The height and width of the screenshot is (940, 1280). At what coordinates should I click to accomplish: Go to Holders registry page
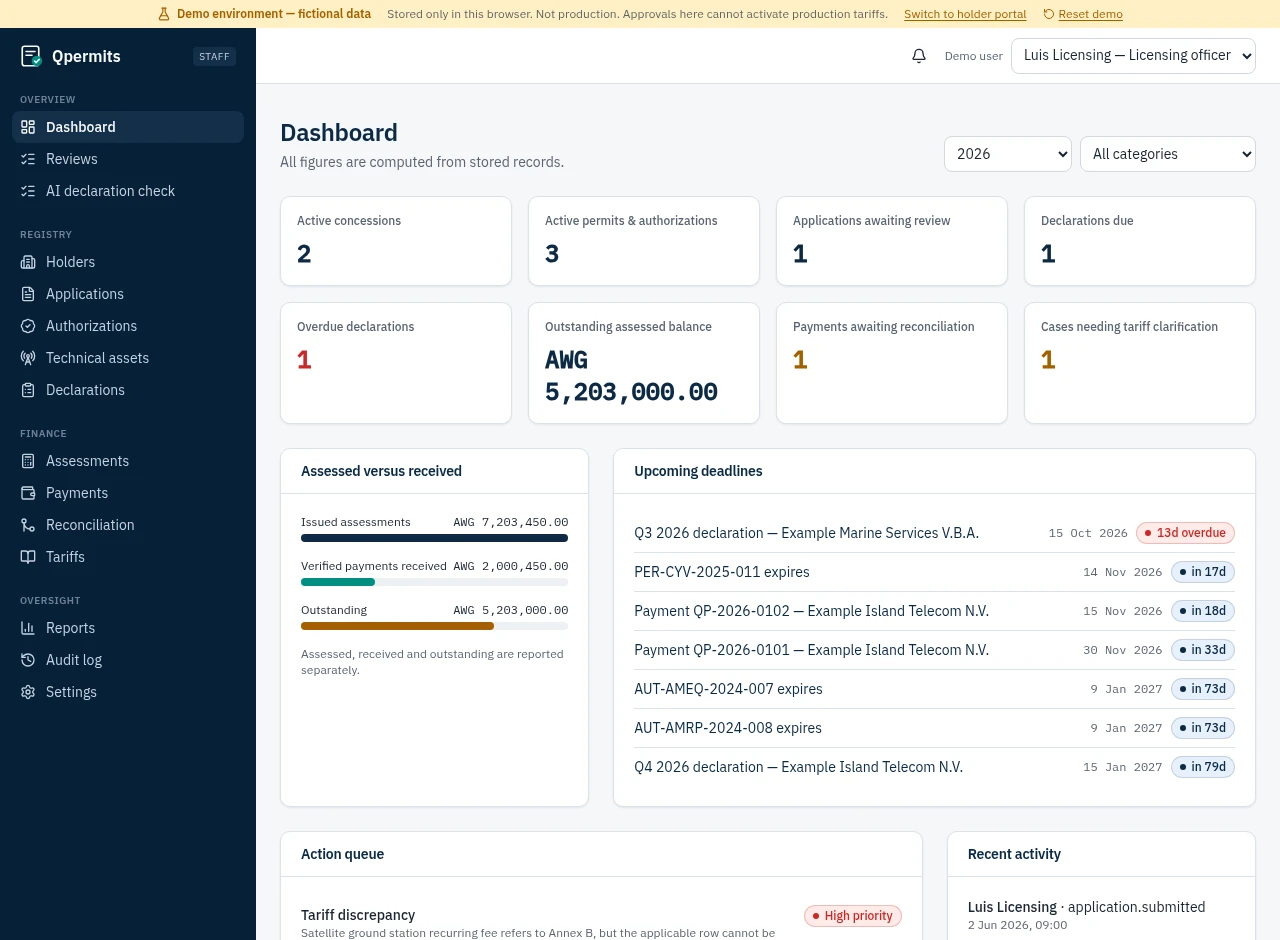(x=128, y=262)
